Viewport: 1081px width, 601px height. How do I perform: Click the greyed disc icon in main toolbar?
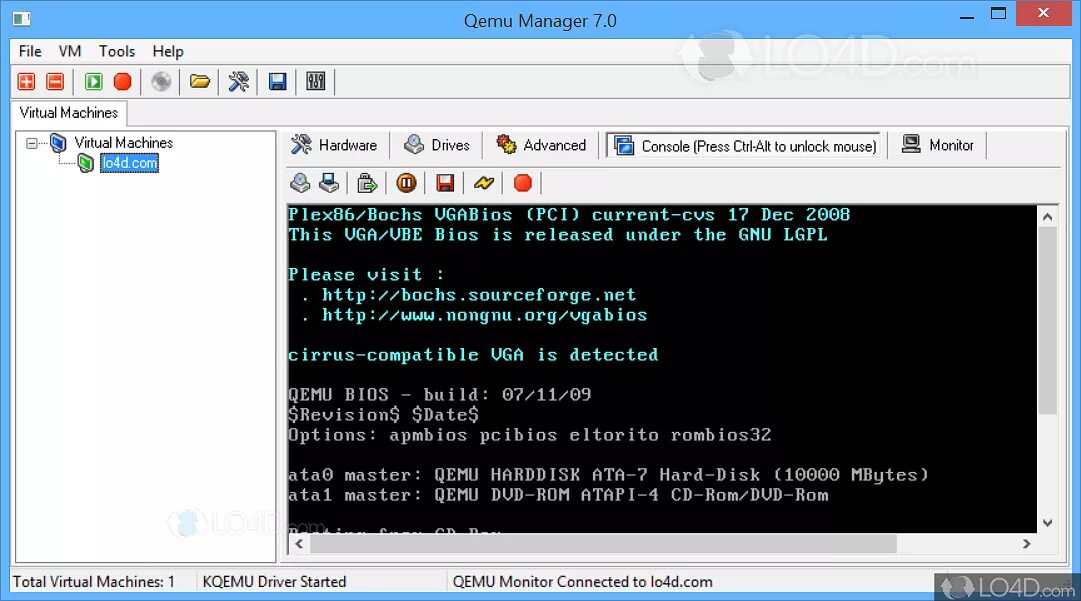click(x=161, y=82)
